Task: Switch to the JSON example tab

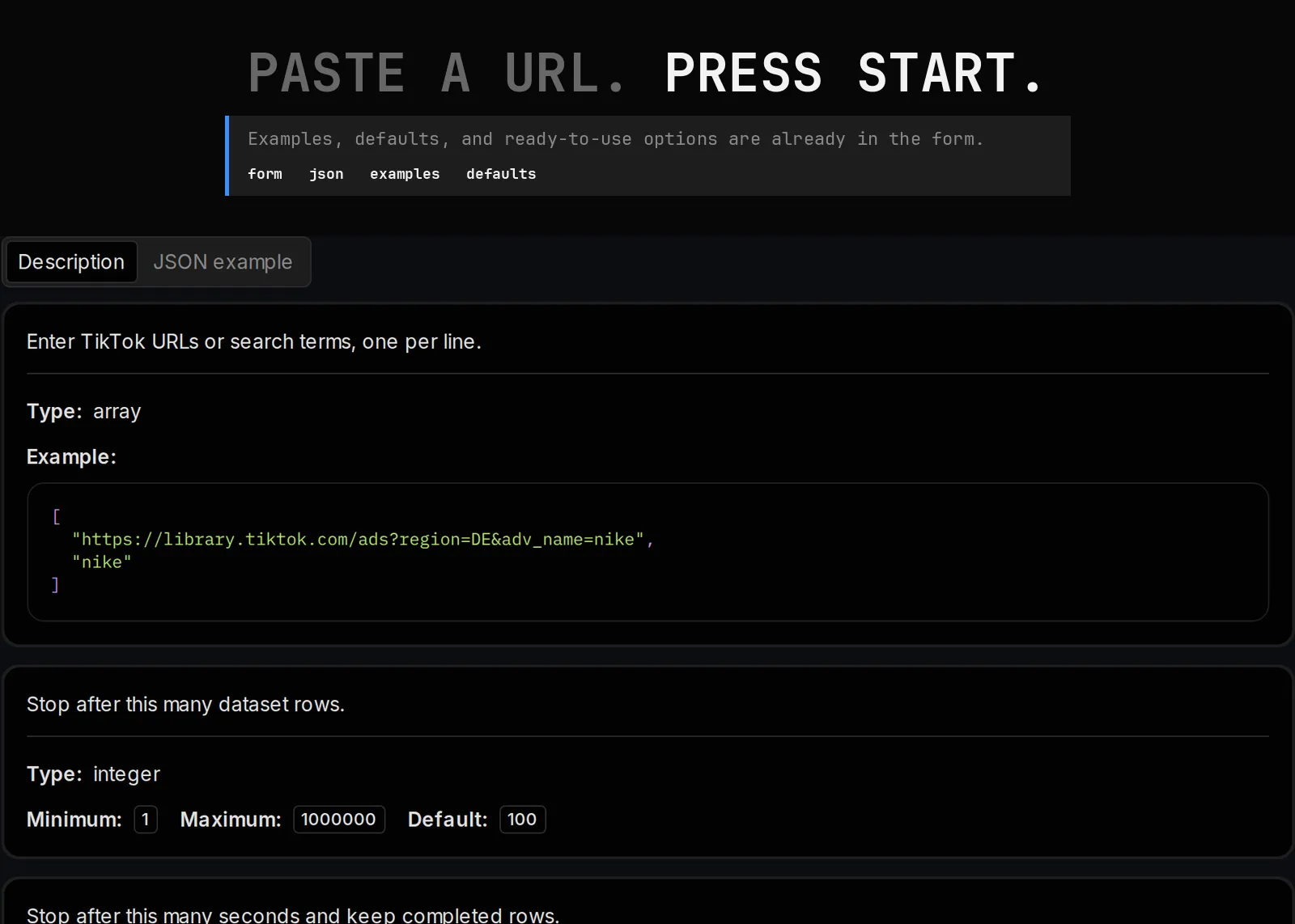Action: (223, 262)
